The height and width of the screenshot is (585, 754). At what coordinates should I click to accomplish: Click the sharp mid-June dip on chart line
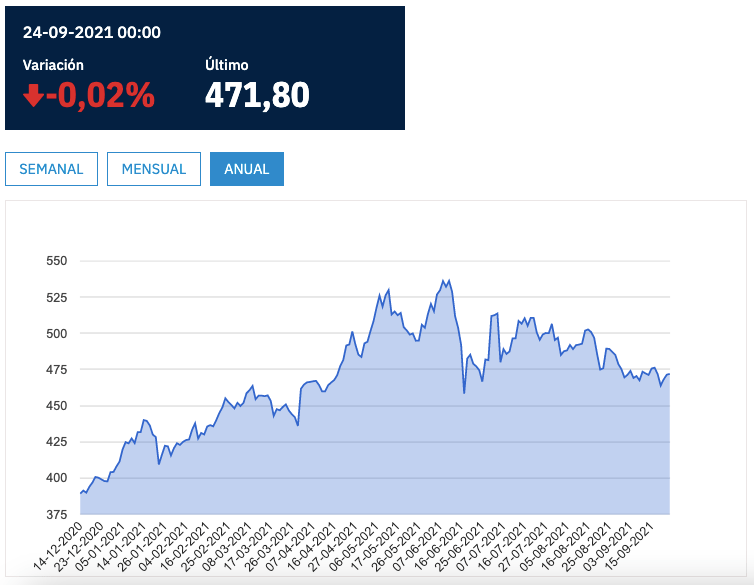click(465, 393)
